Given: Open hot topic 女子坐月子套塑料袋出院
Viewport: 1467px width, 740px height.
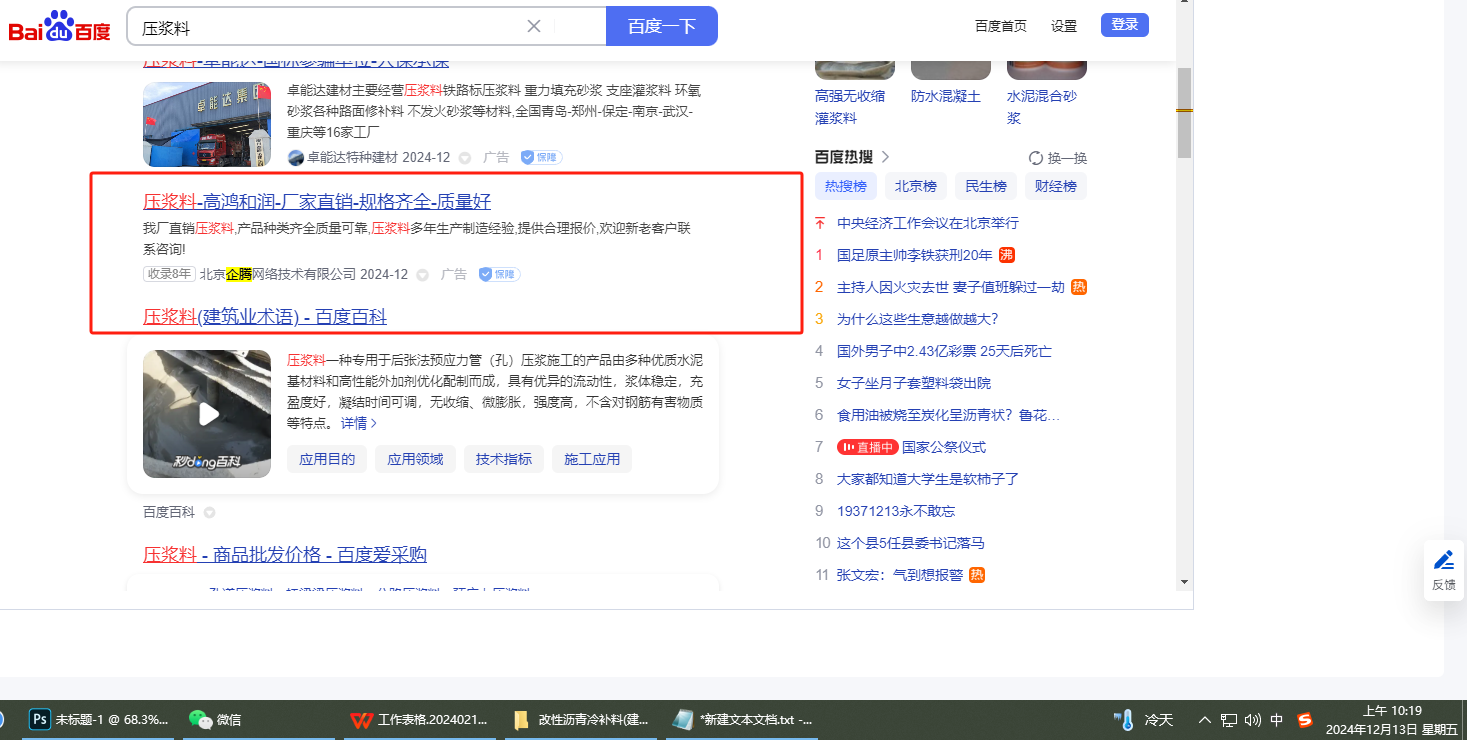Looking at the screenshot, I should (x=914, y=383).
